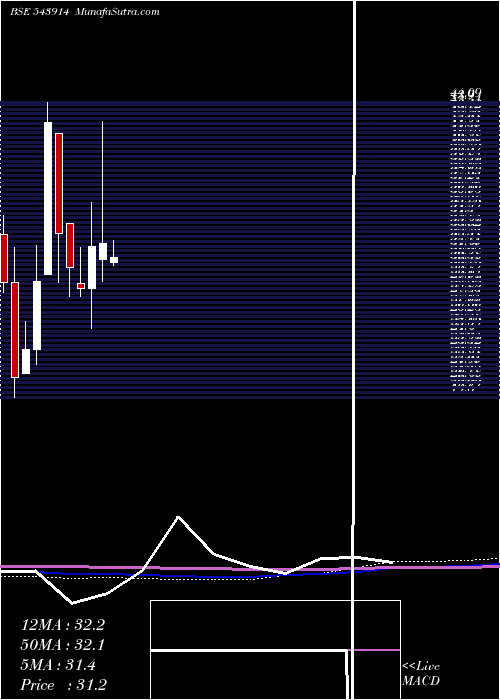Click the peak of the white MACD line
This screenshot has height=700, width=500.
[x=179, y=517]
